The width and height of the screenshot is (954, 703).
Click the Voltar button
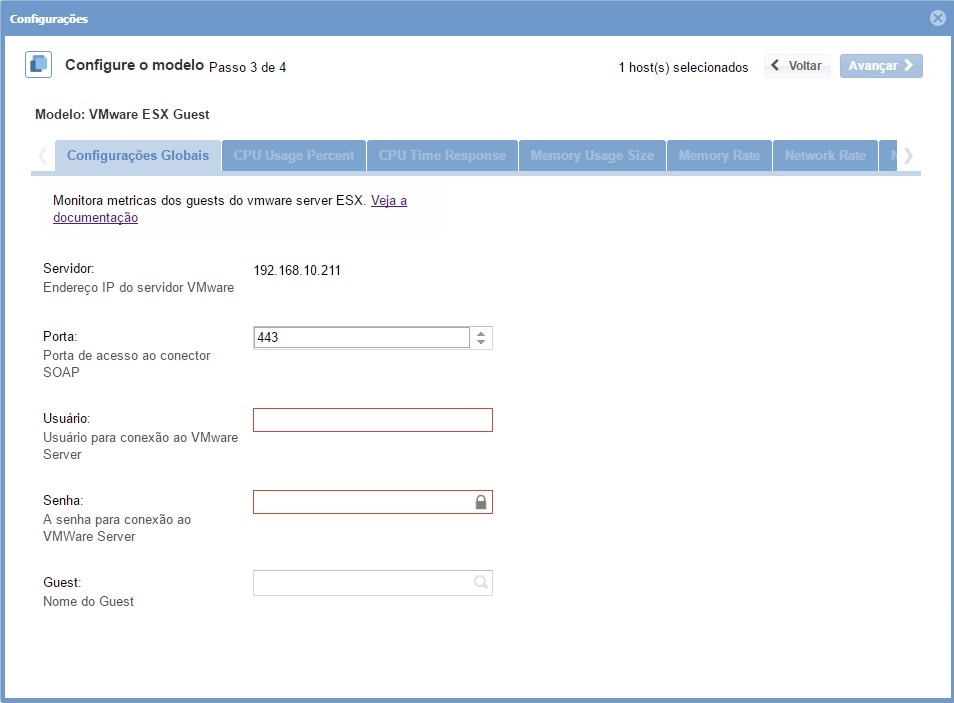(x=797, y=66)
